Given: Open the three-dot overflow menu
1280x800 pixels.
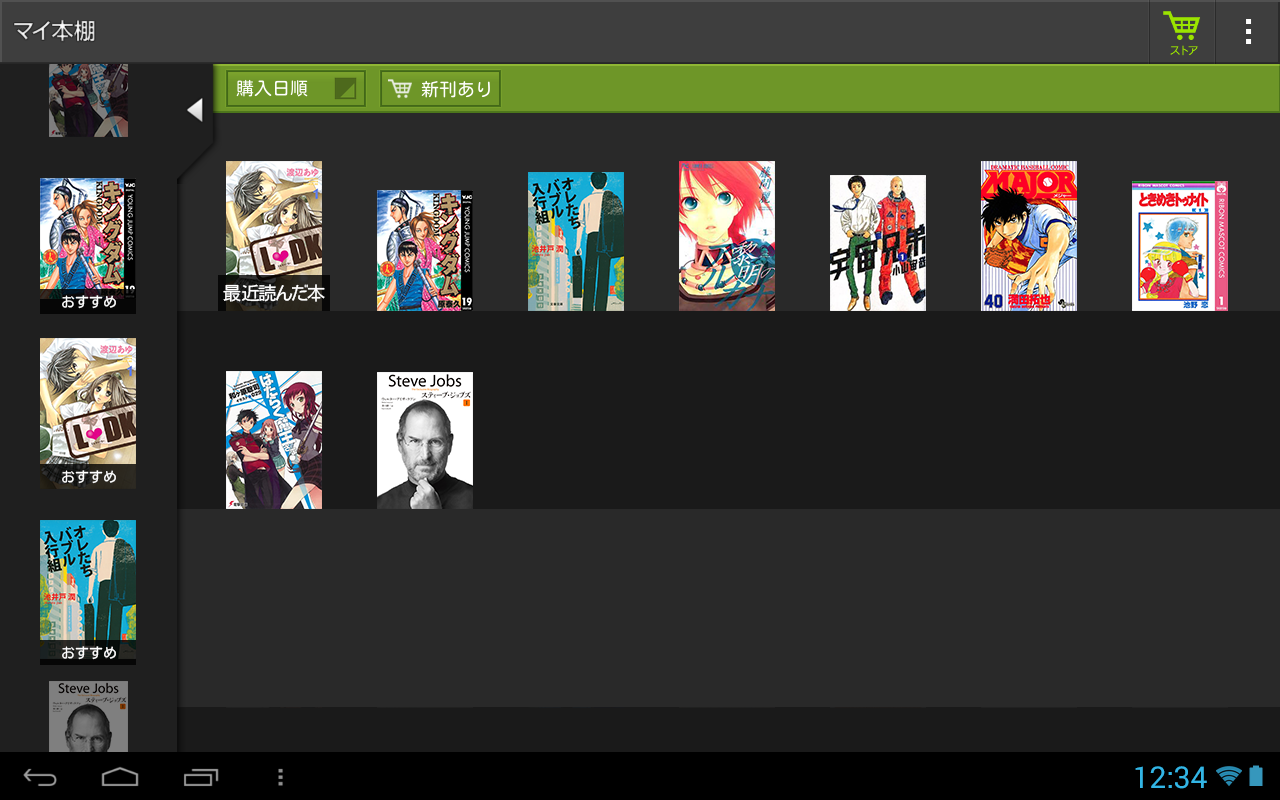Looking at the screenshot, I should [x=1248, y=32].
